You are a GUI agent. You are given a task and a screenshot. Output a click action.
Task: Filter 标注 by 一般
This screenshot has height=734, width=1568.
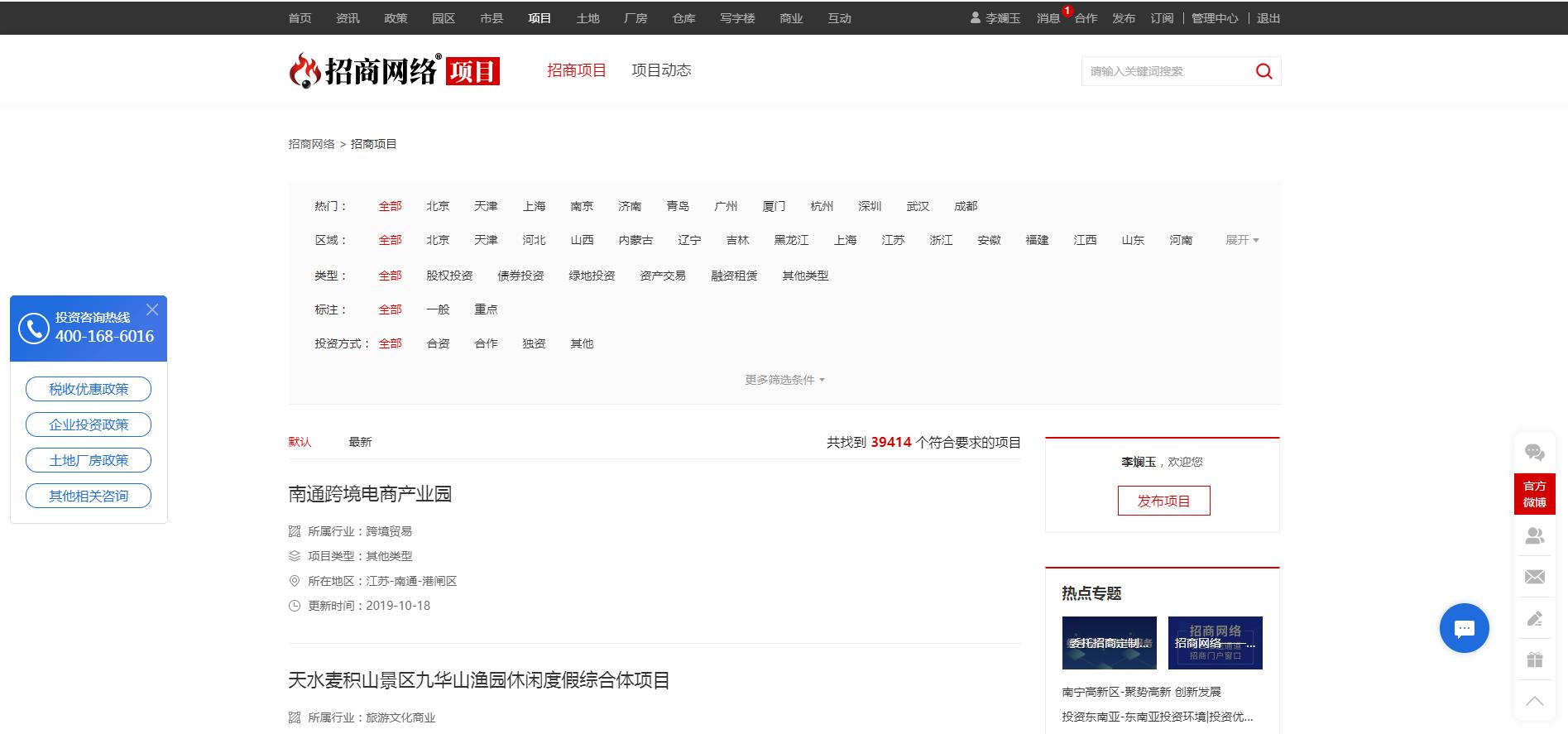(x=438, y=309)
